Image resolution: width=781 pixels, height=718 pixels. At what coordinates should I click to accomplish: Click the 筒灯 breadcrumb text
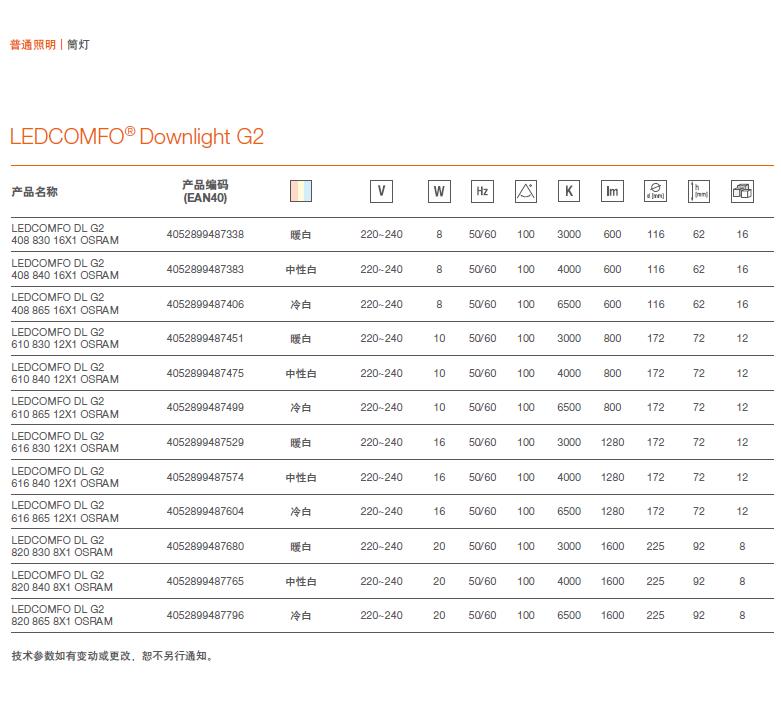coord(78,45)
